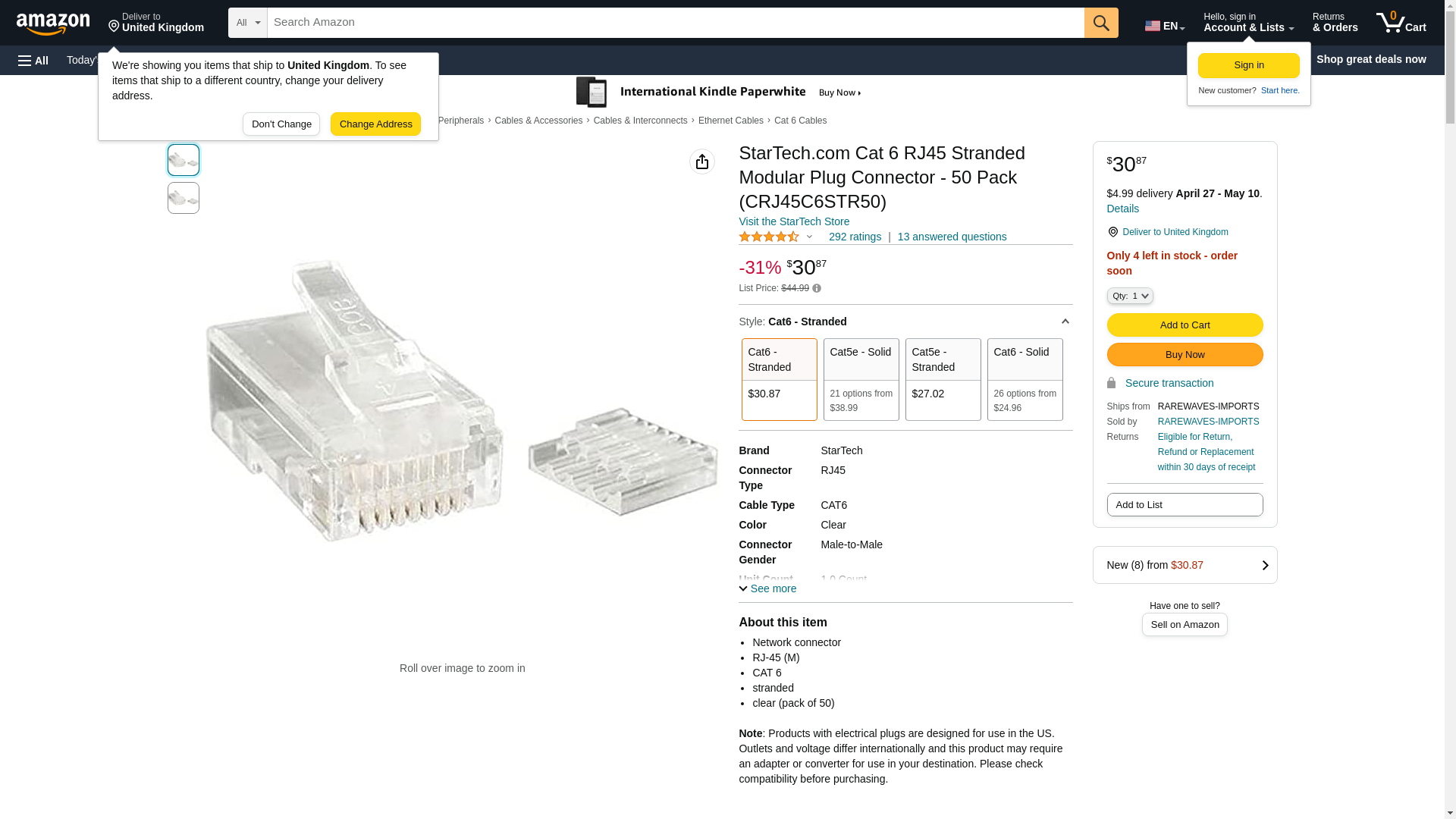
Task: Click the star rating icons
Action: click(x=769, y=237)
